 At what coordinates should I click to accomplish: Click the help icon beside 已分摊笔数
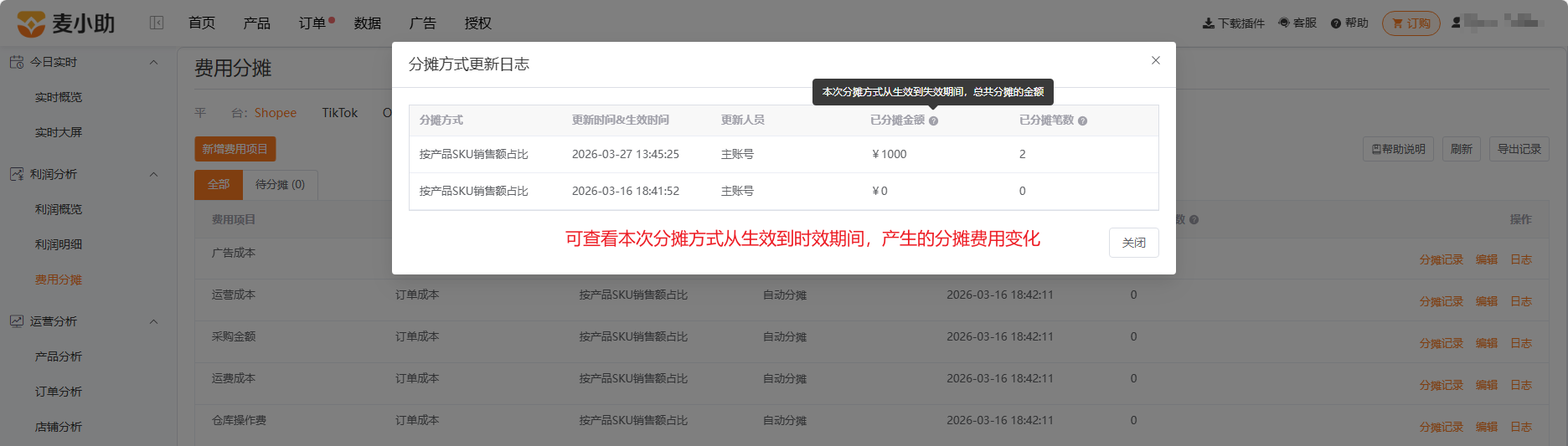tap(1083, 121)
